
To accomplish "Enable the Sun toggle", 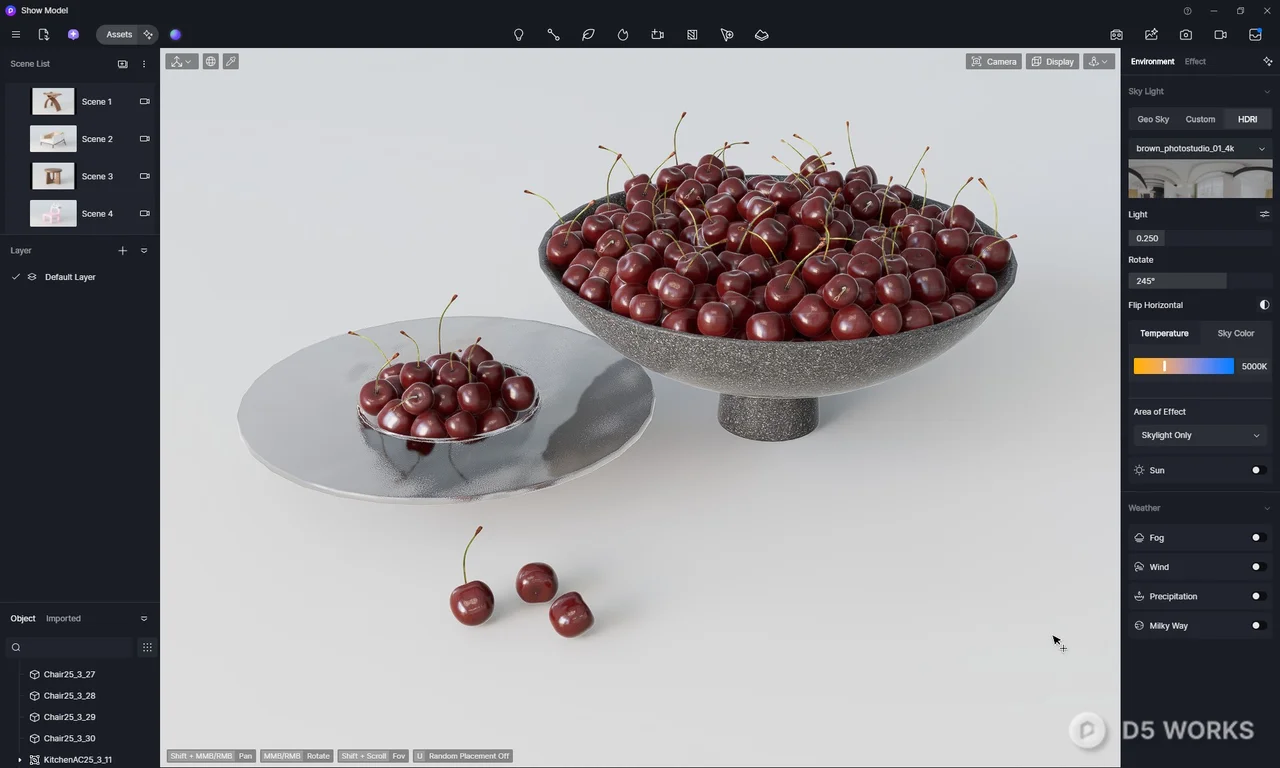I will pos(1259,470).
